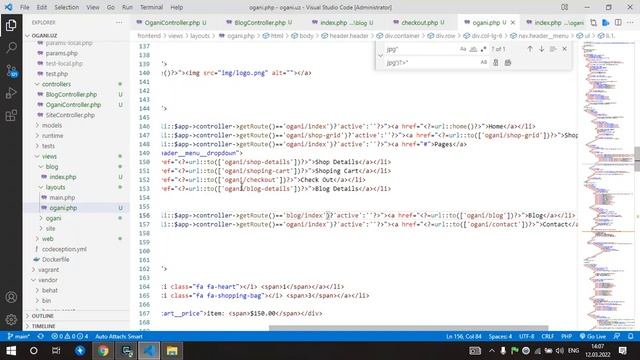Click the Go Live status bar button

592,336
